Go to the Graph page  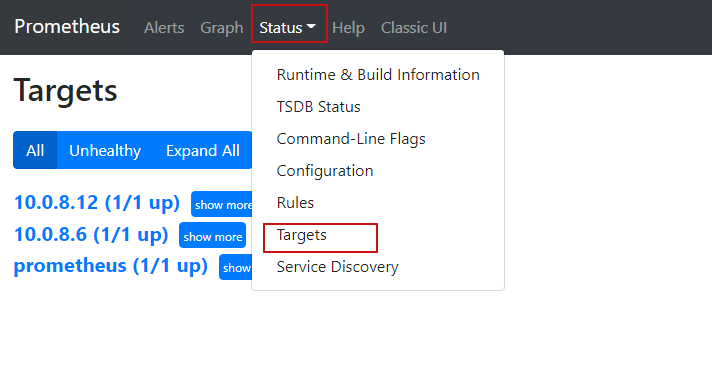pos(222,28)
